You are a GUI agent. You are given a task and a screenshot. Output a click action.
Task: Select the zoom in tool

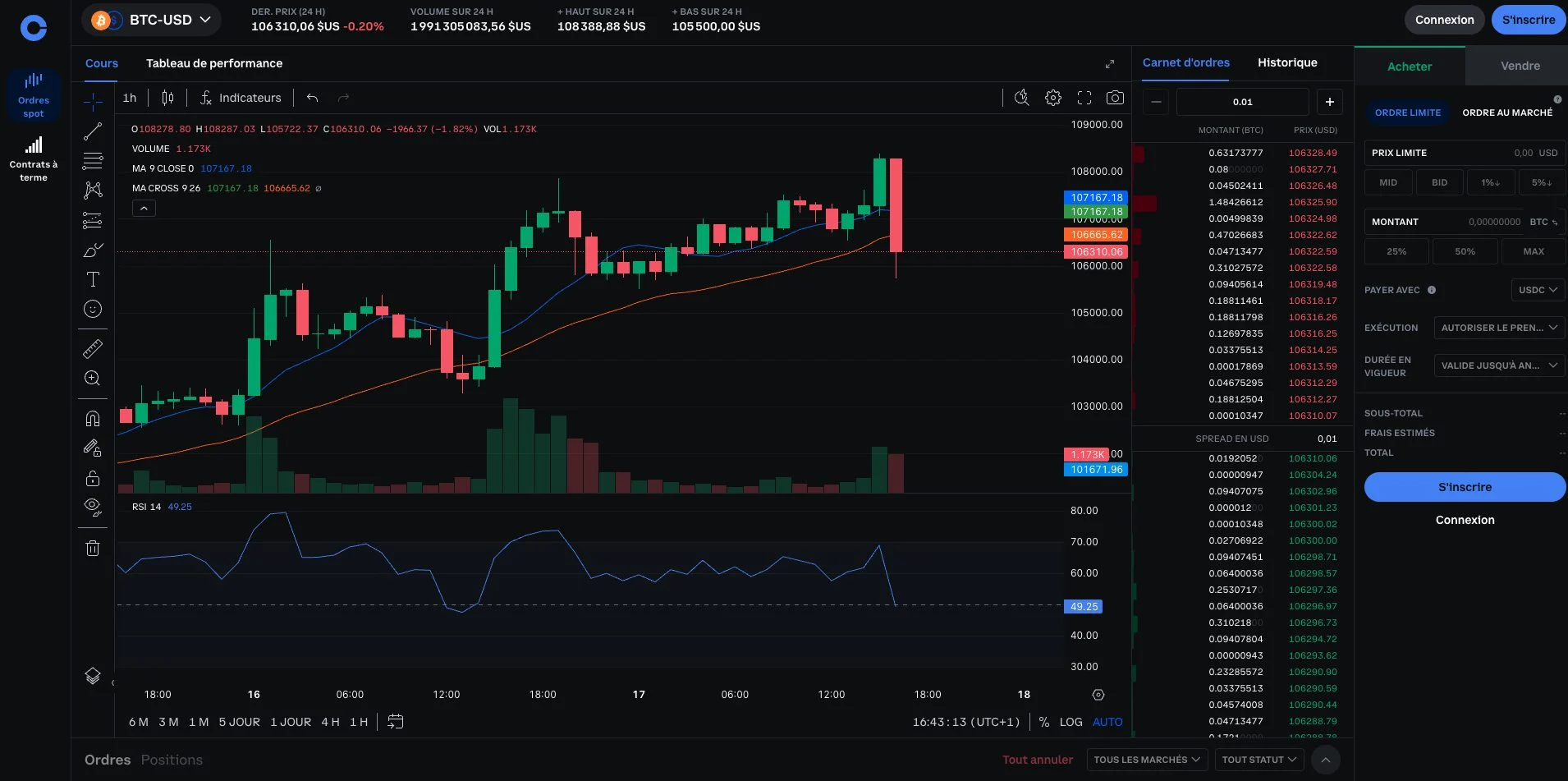point(93,379)
